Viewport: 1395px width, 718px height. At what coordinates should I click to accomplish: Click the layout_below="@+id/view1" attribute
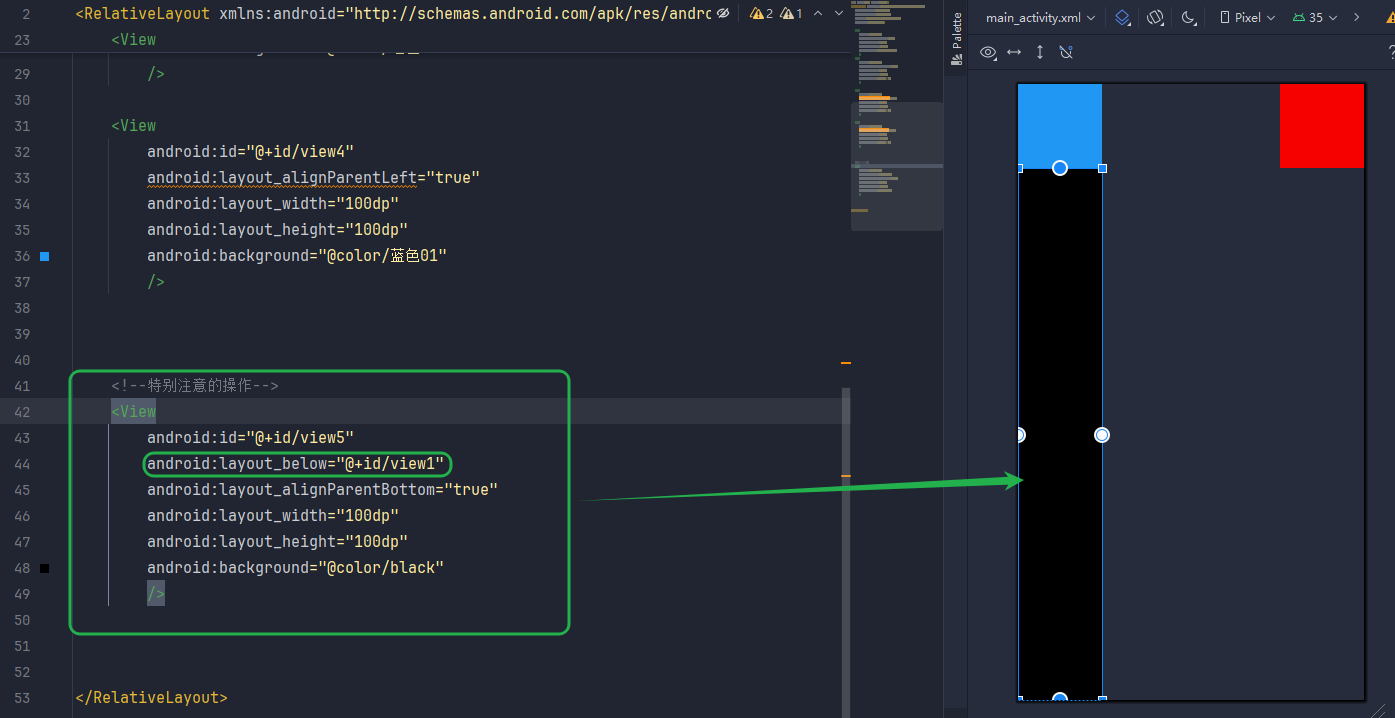click(296, 464)
